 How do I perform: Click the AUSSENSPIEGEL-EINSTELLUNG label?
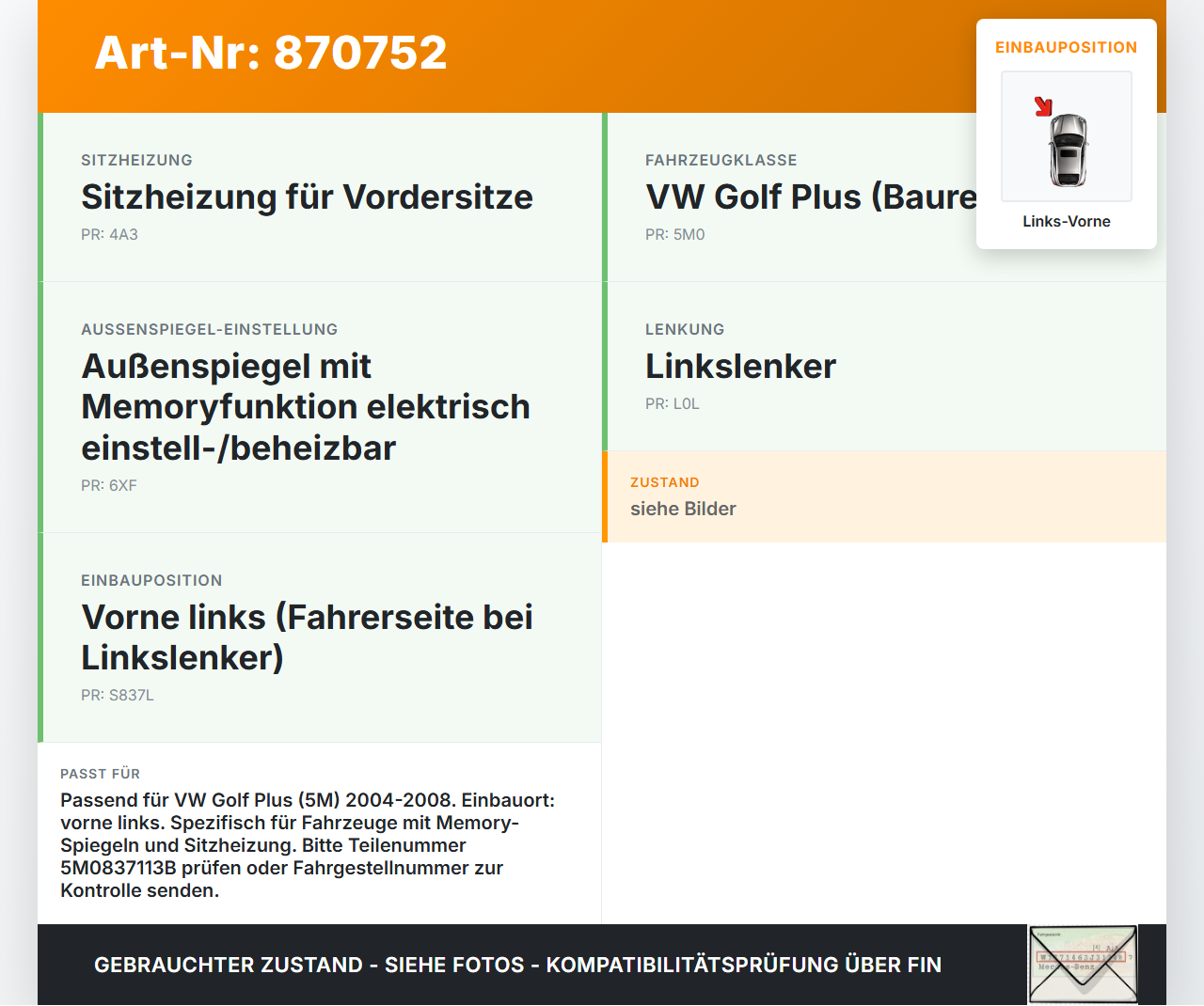point(209,329)
